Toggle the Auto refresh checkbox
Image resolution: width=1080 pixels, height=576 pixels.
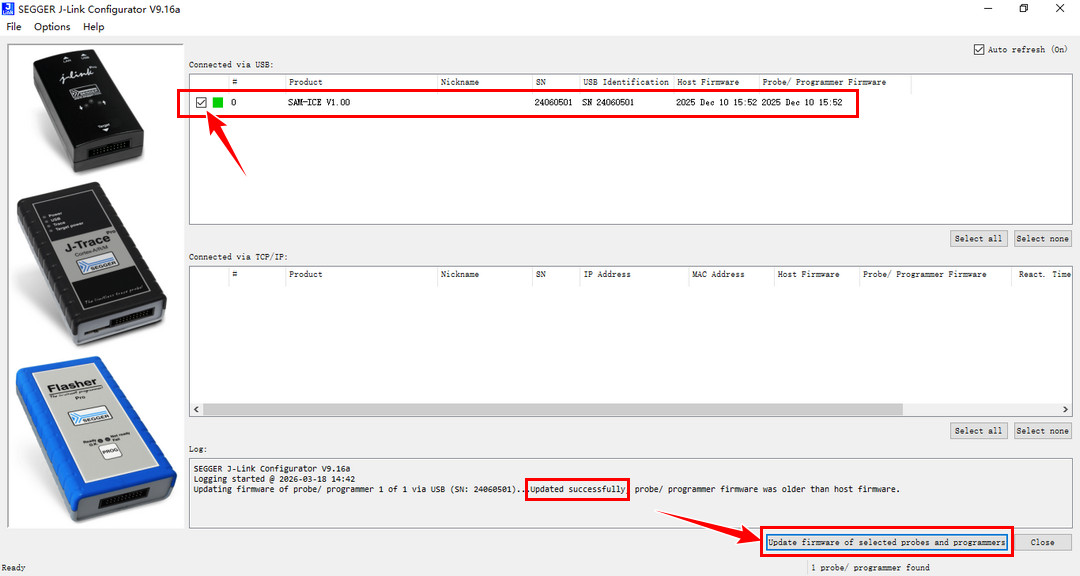tap(979, 50)
